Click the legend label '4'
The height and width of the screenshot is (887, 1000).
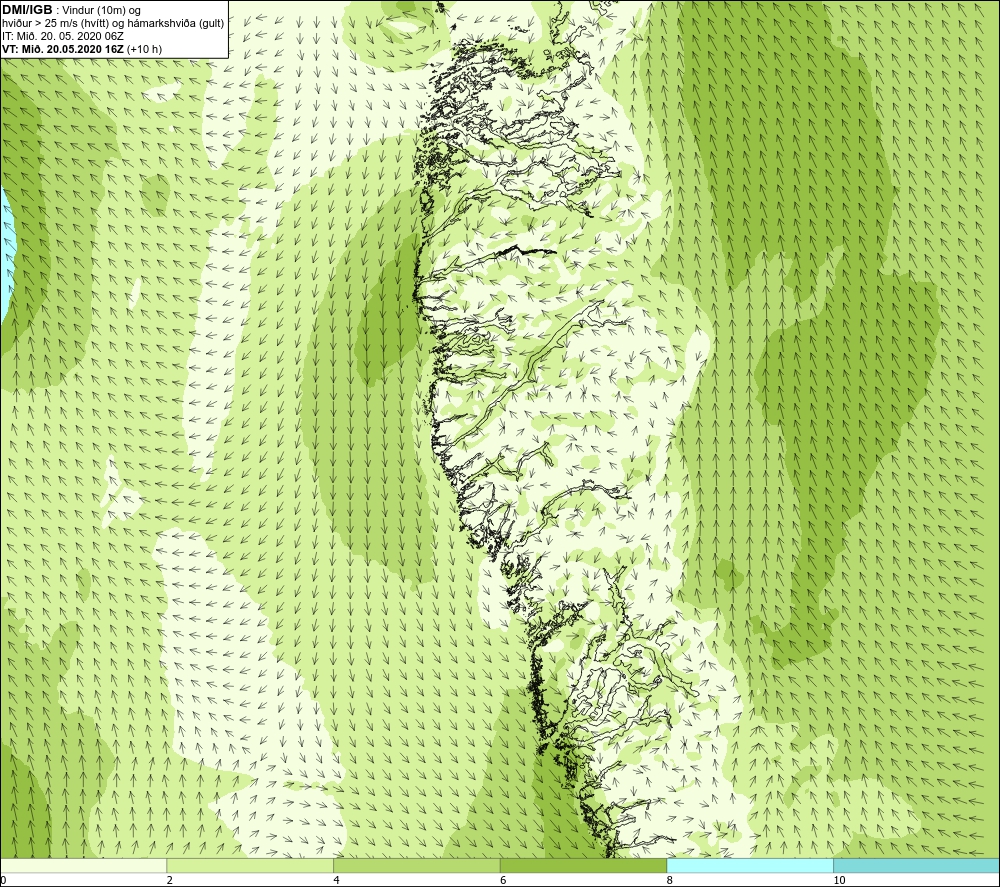tap(336, 880)
